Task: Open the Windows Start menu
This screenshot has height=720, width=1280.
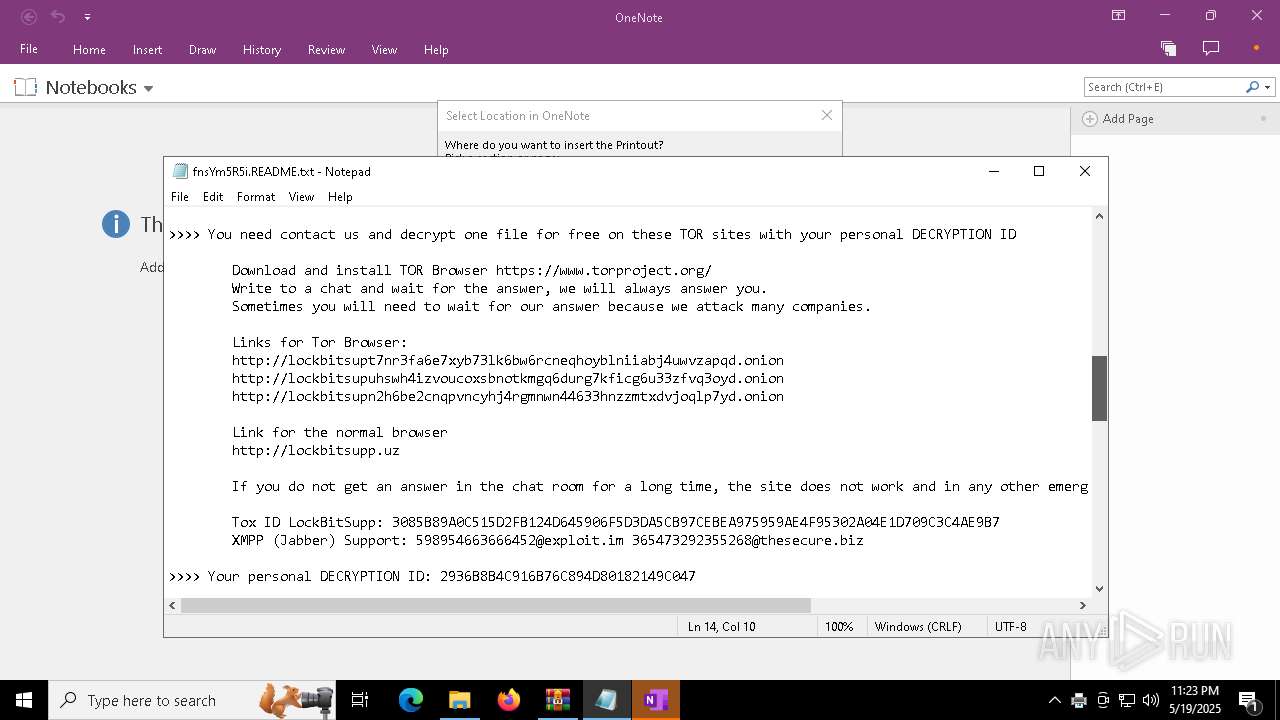Action: click(24, 700)
